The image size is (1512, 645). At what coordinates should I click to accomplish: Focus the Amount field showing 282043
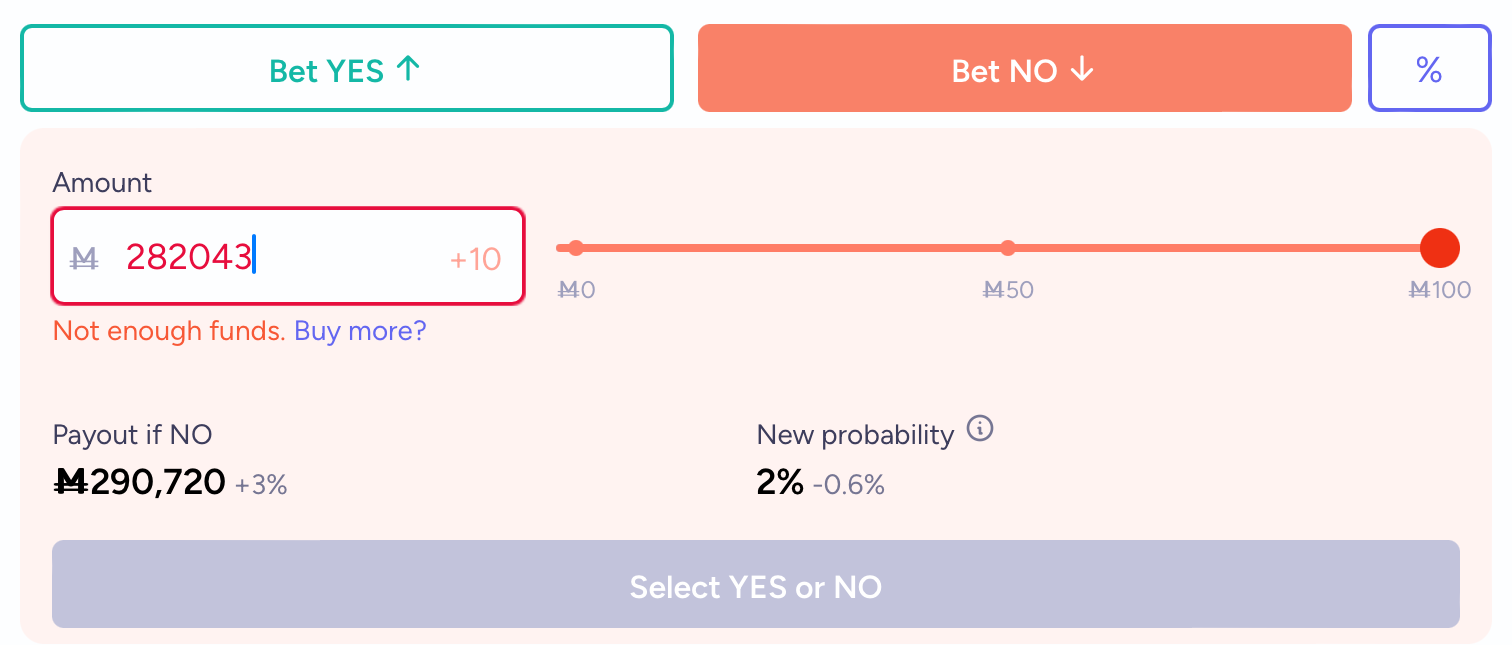point(288,256)
